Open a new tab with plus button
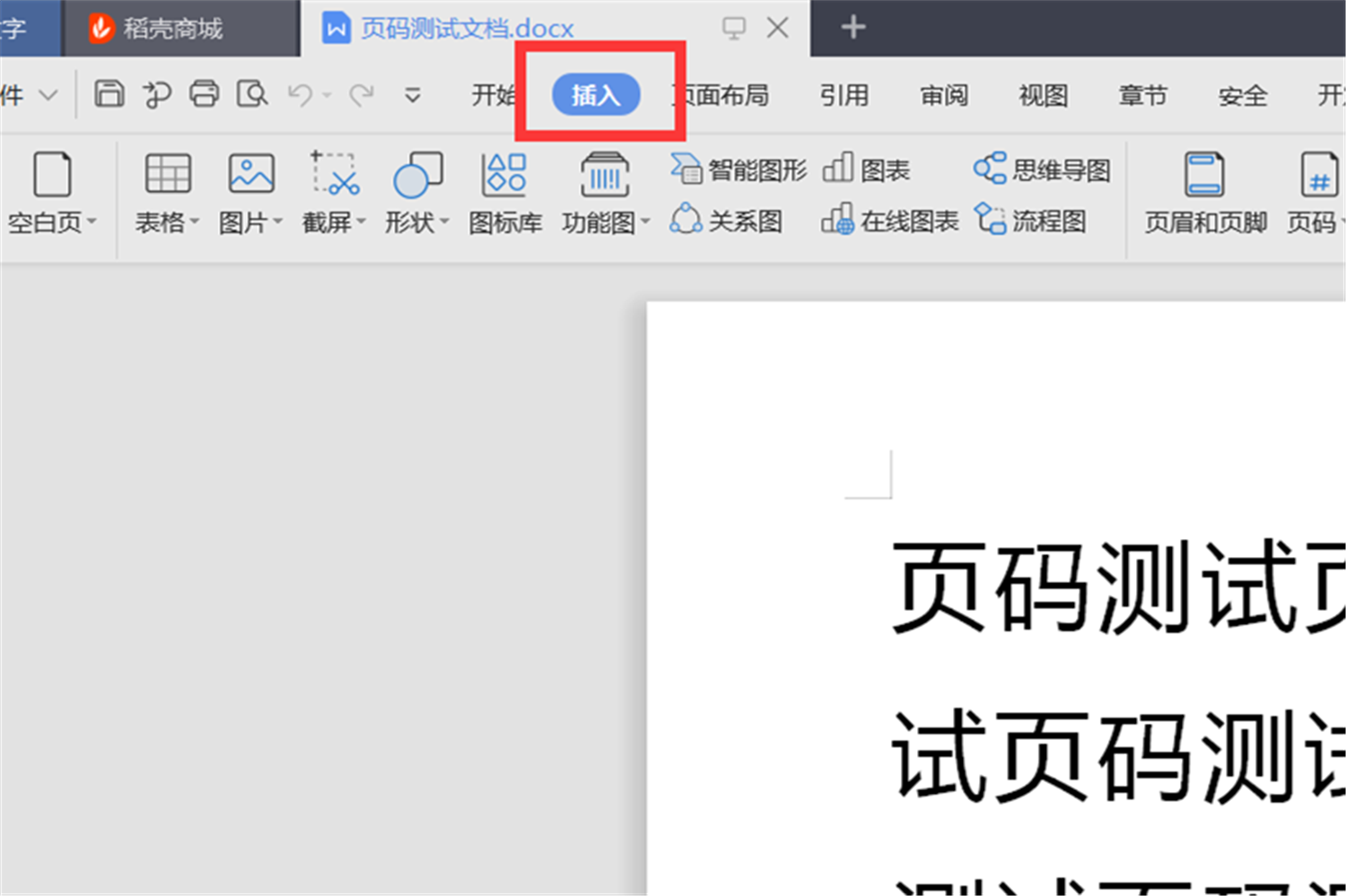This screenshot has height=896, width=1346. 853,28
